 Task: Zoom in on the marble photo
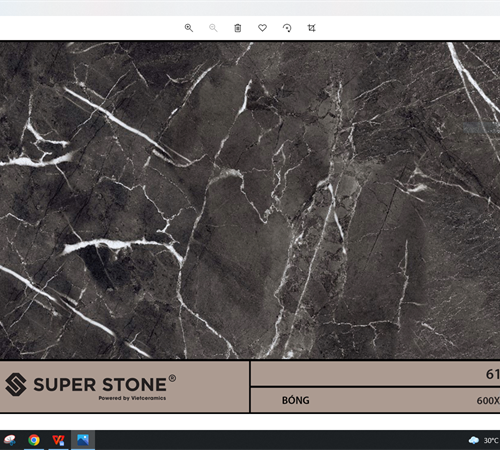pos(189,28)
